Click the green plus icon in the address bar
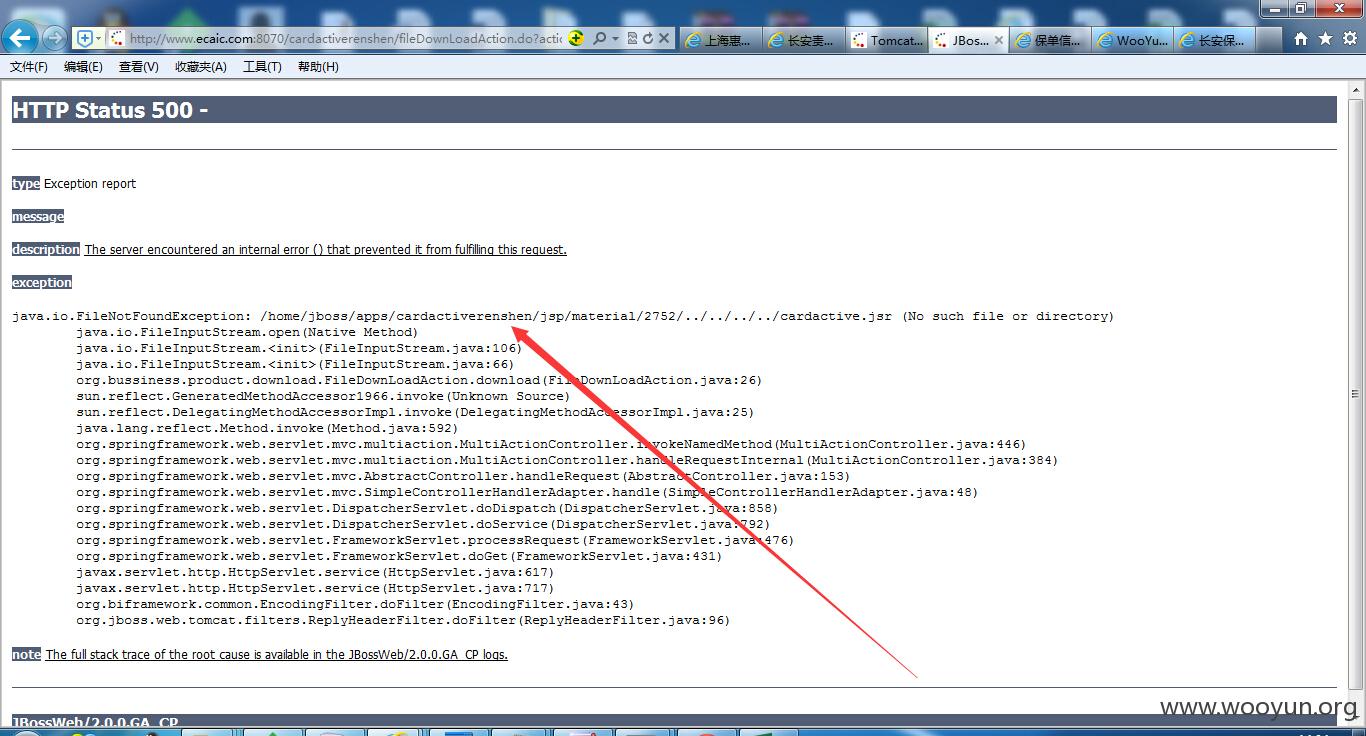This screenshot has height=736, width=1366. tap(576, 38)
